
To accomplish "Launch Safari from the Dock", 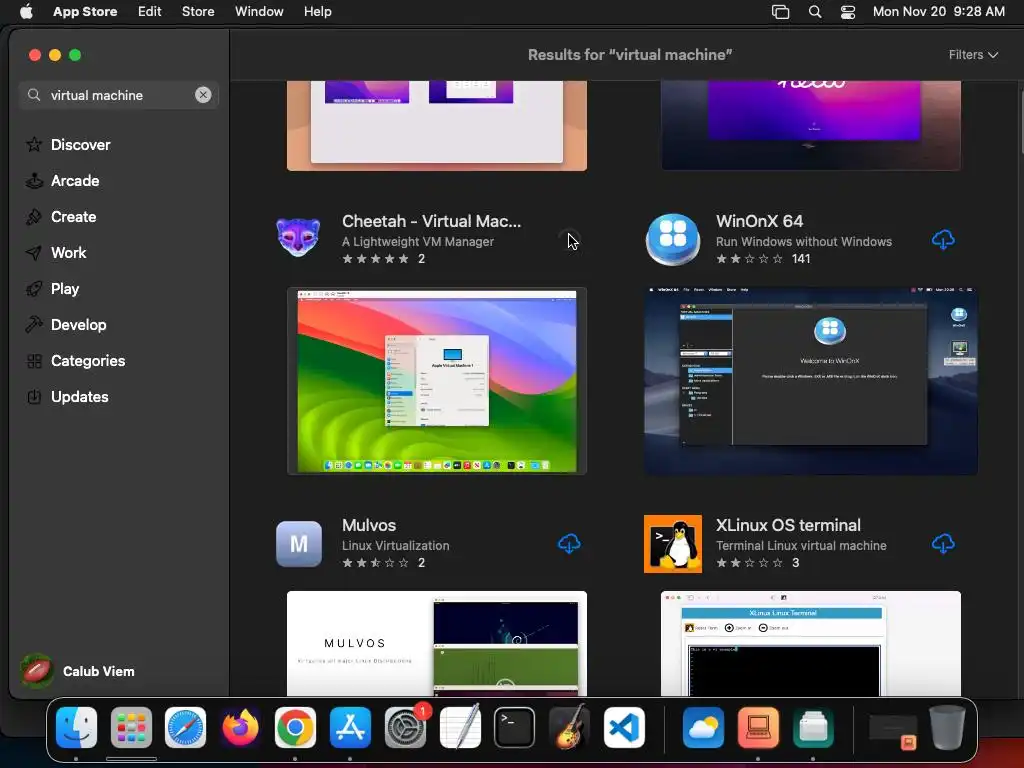I will click(185, 727).
